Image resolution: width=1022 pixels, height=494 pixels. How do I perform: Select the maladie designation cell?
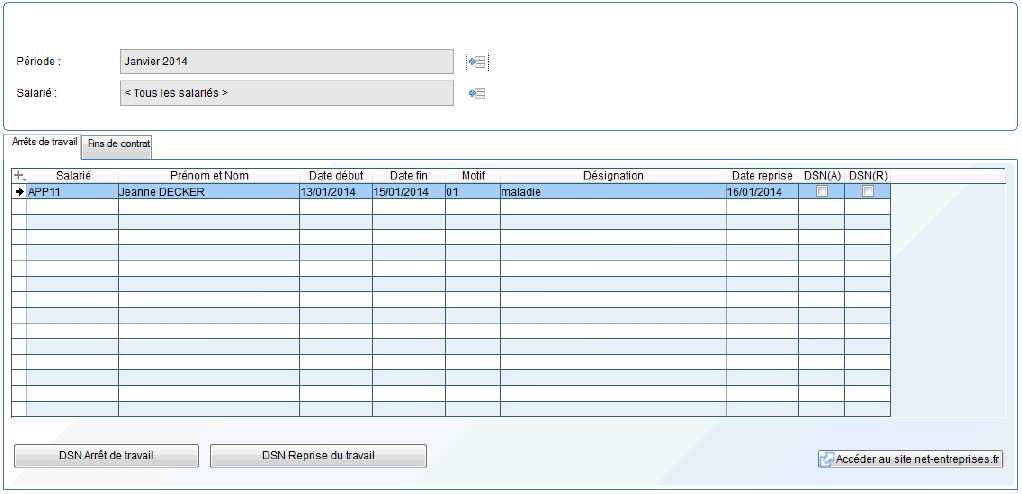coord(613,192)
